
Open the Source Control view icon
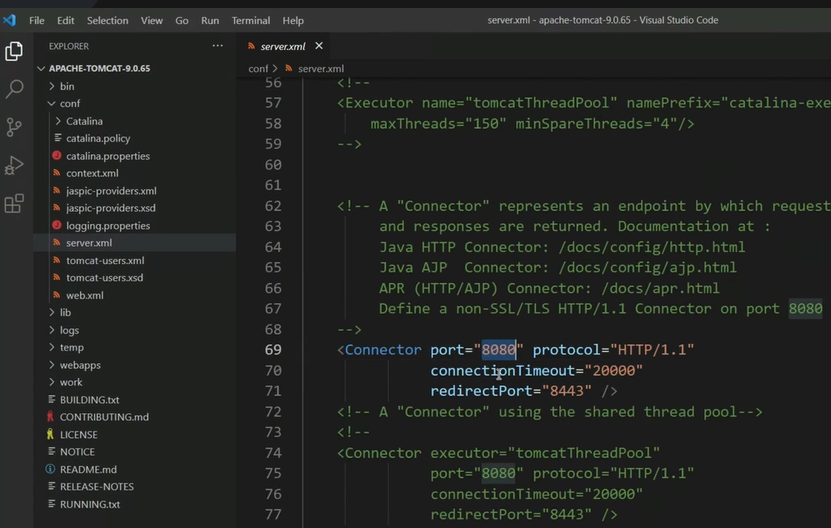click(x=14, y=127)
